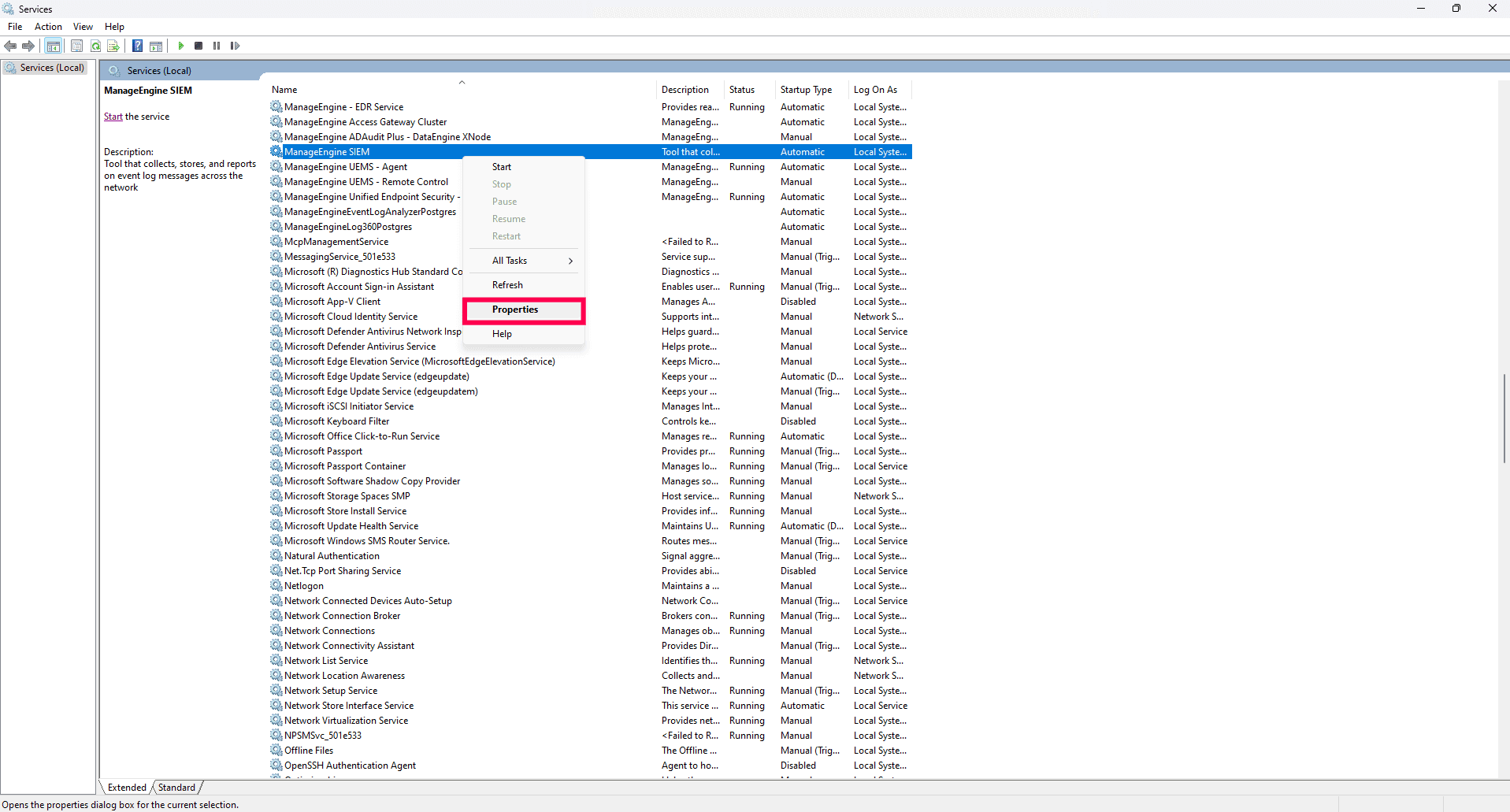Sort by the Description column header
Image resolution: width=1510 pixels, height=812 pixels.
[x=692, y=90]
